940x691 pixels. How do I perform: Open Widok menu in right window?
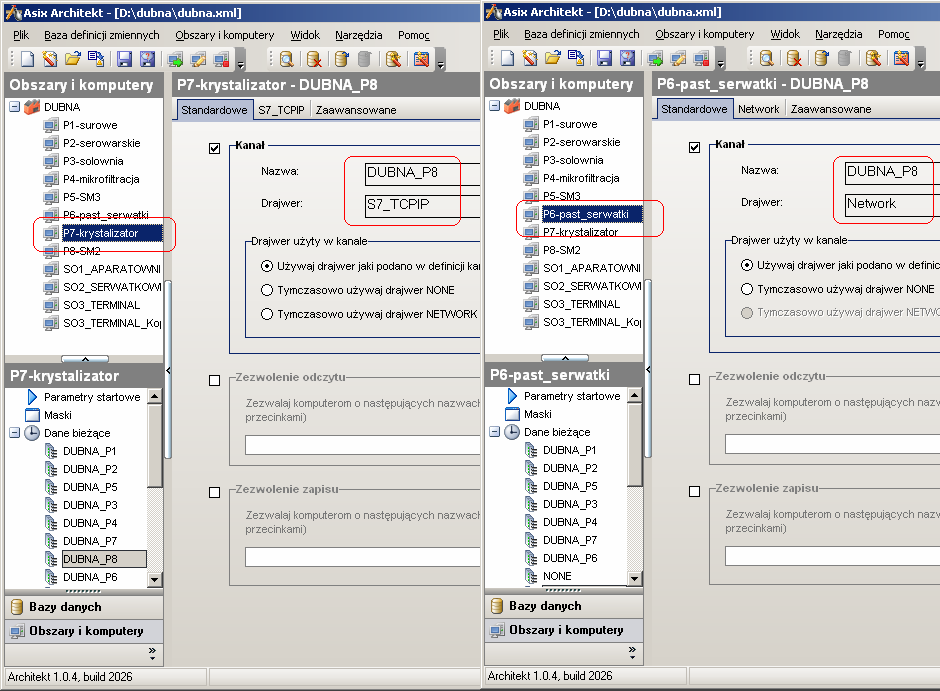click(x=785, y=34)
